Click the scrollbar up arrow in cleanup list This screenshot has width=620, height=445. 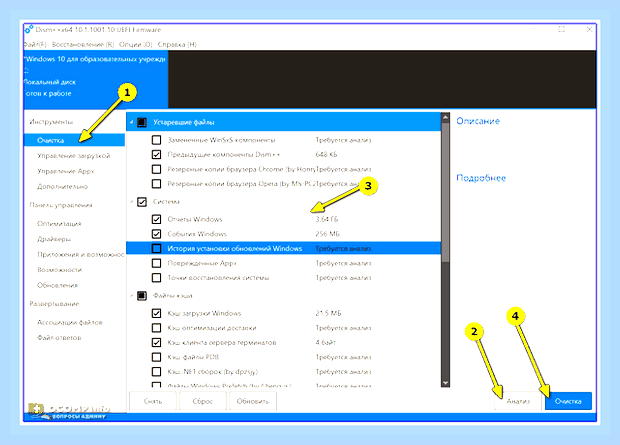click(x=445, y=117)
